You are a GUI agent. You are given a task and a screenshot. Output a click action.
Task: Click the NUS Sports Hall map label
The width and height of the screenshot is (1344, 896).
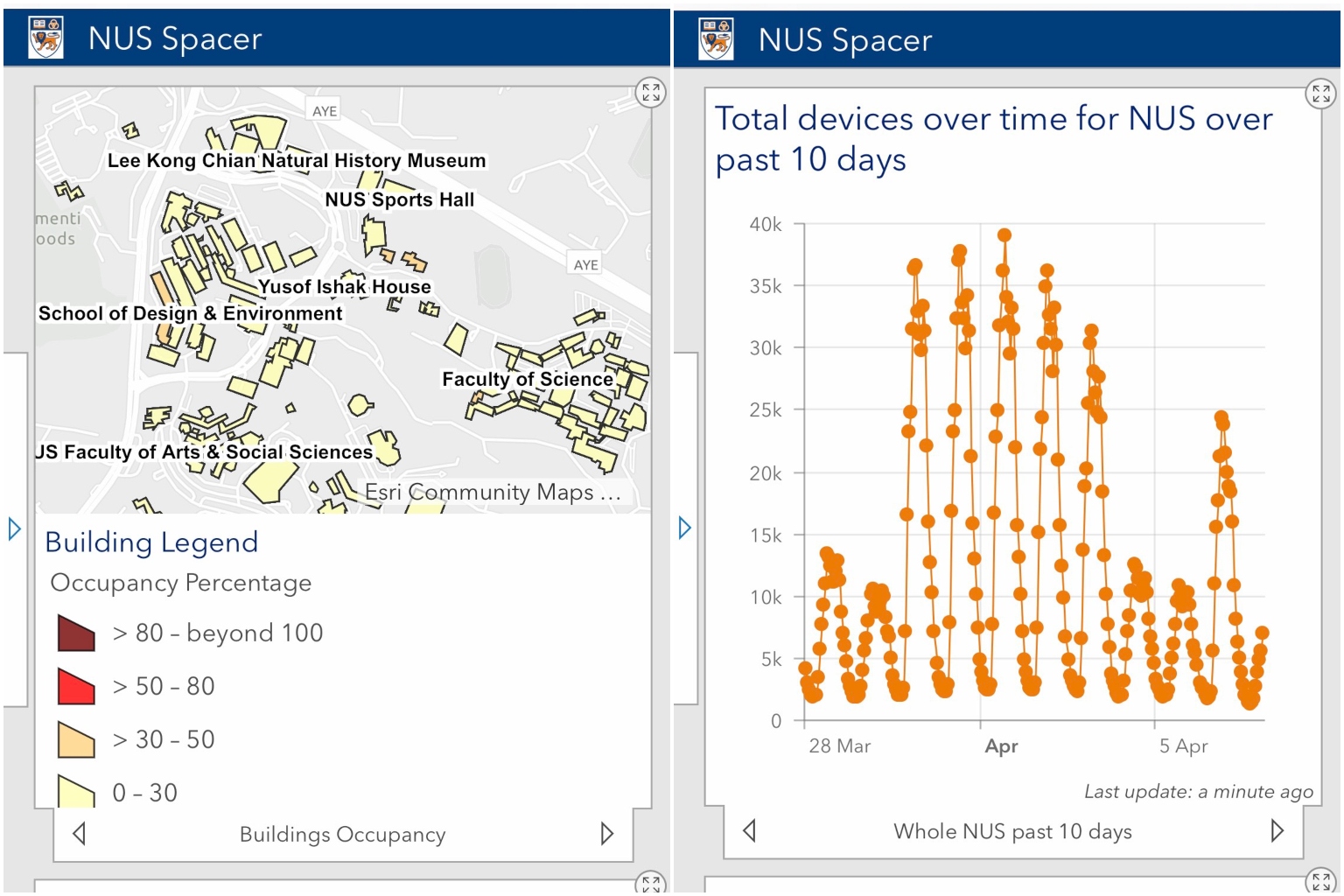(x=399, y=199)
